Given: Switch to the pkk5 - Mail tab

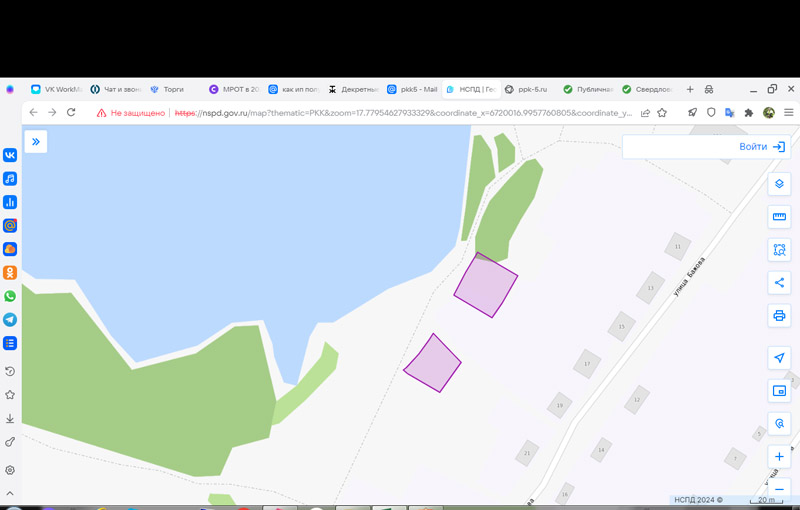Looking at the screenshot, I should coord(412,89).
